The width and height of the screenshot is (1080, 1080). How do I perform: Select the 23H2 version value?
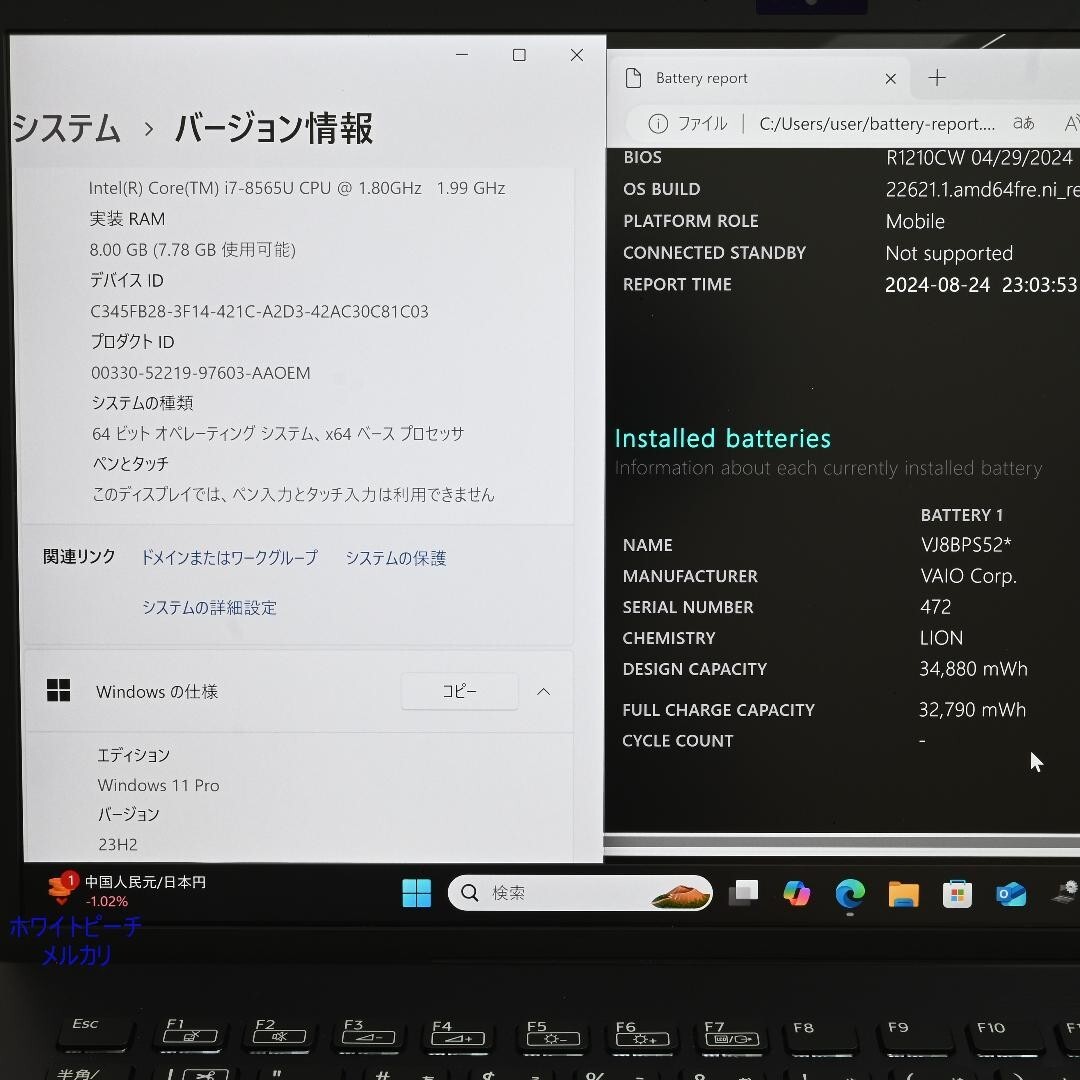coord(118,844)
